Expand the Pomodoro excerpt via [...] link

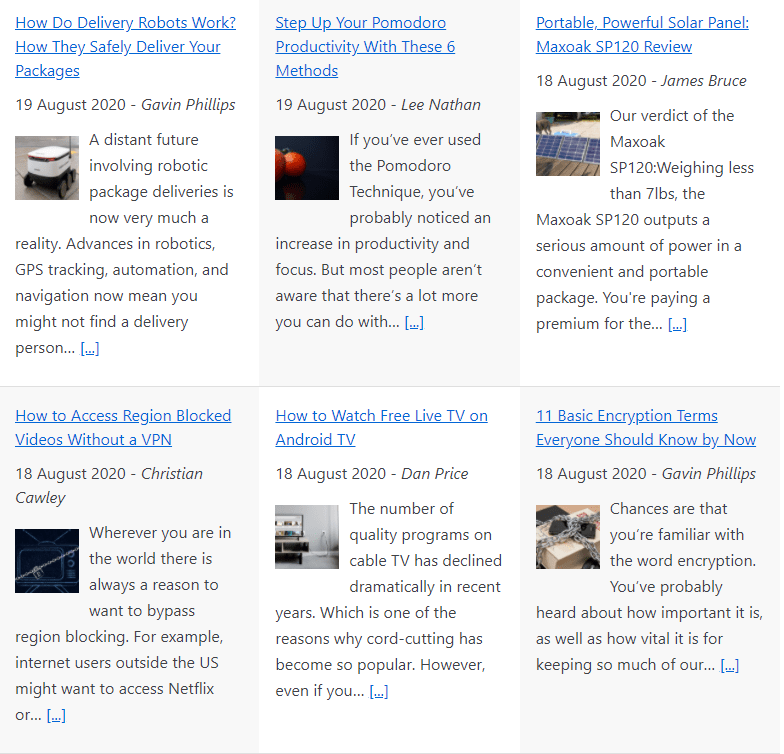pyautogui.click(x=414, y=322)
